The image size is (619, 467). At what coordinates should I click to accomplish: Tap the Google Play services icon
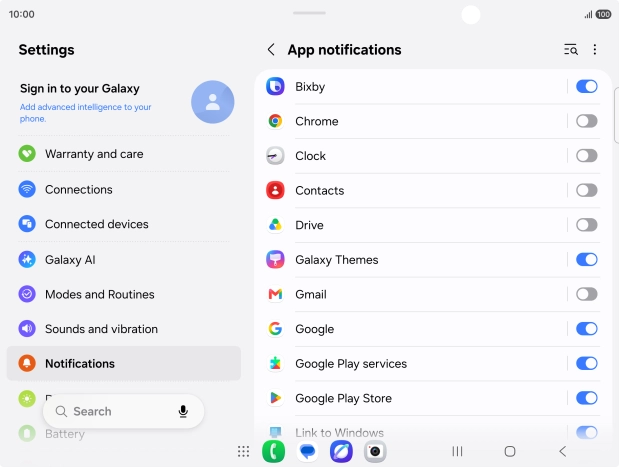(x=275, y=364)
